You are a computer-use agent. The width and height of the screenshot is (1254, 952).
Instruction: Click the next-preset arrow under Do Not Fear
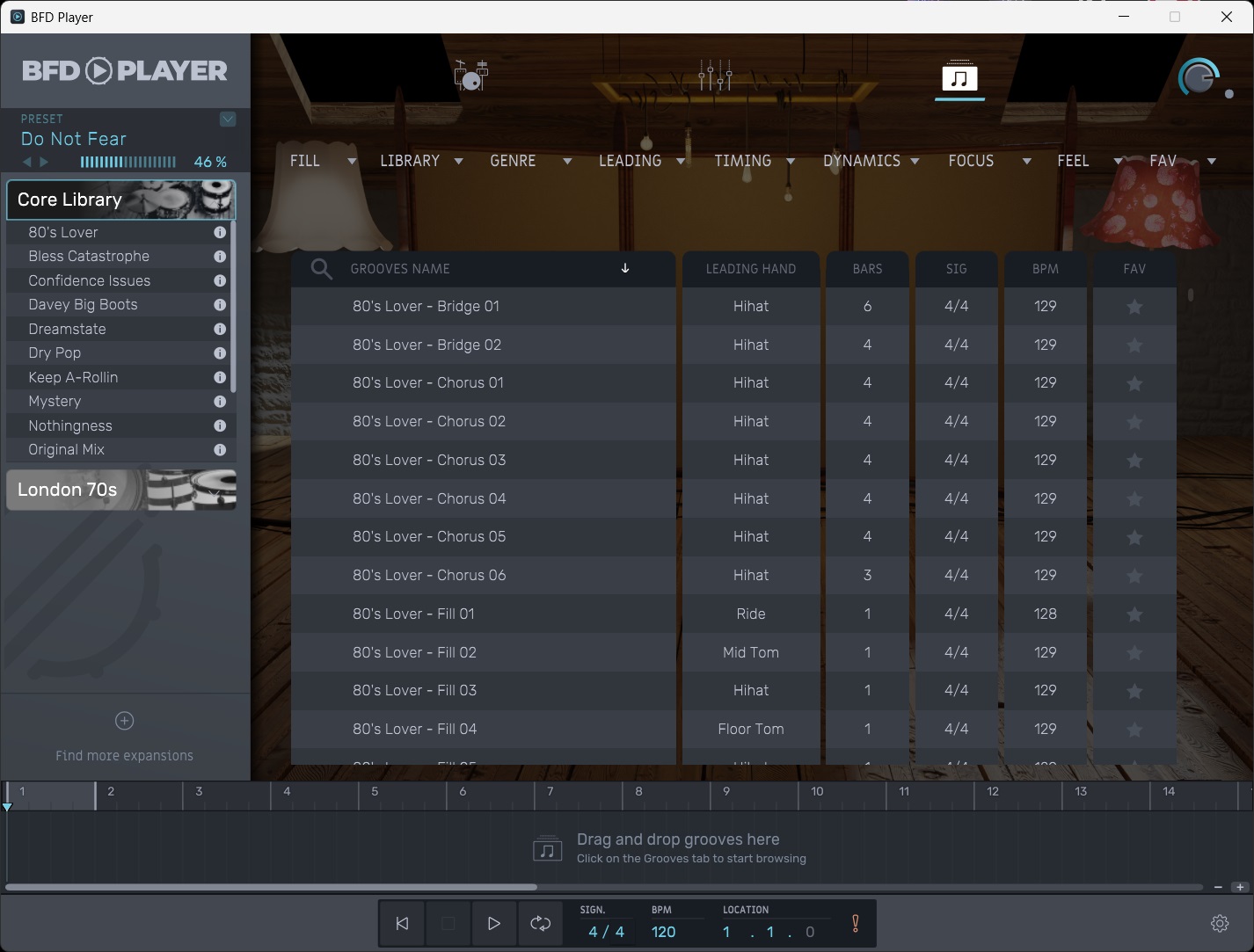45,162
